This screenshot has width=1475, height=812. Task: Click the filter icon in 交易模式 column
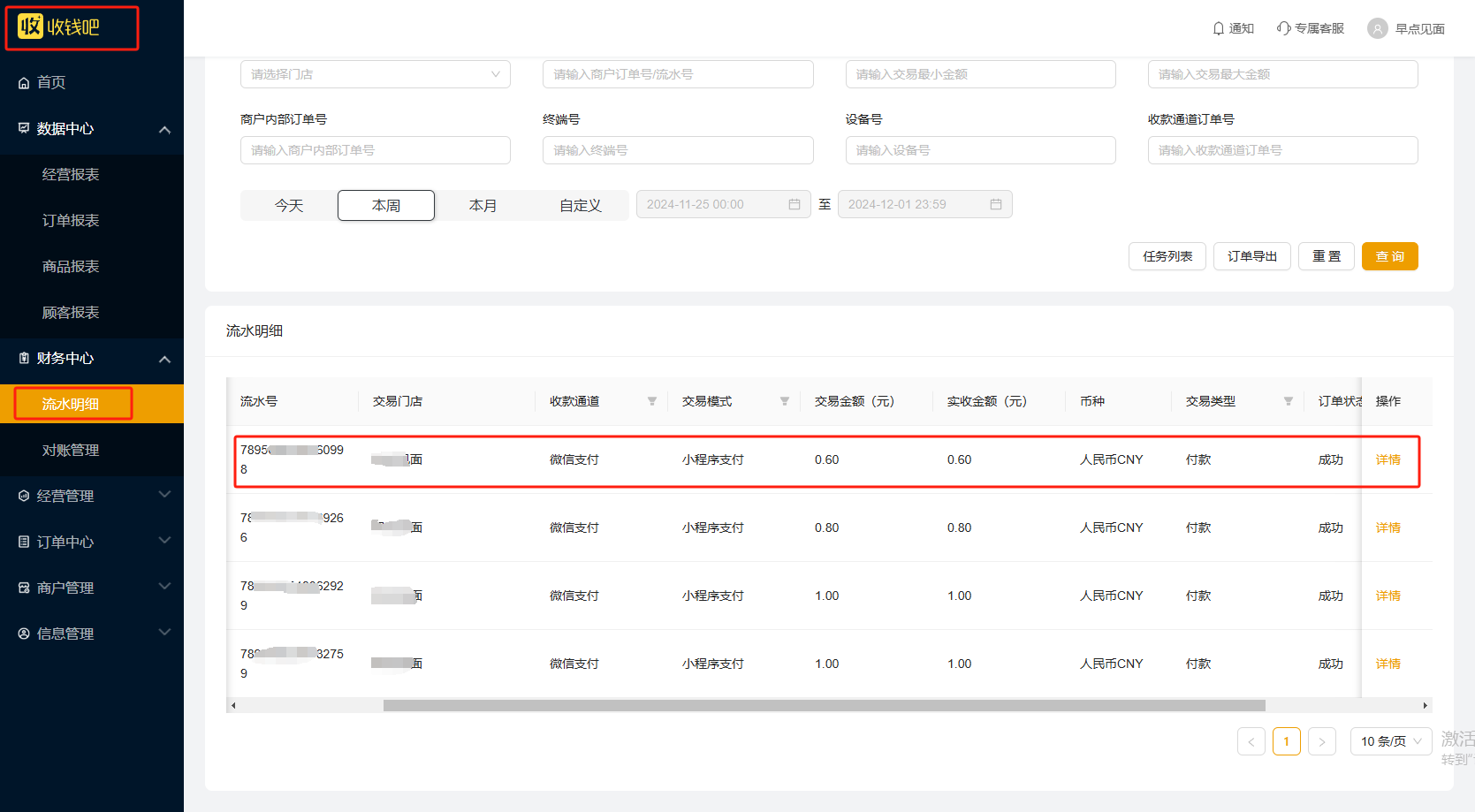coord(785,401)
